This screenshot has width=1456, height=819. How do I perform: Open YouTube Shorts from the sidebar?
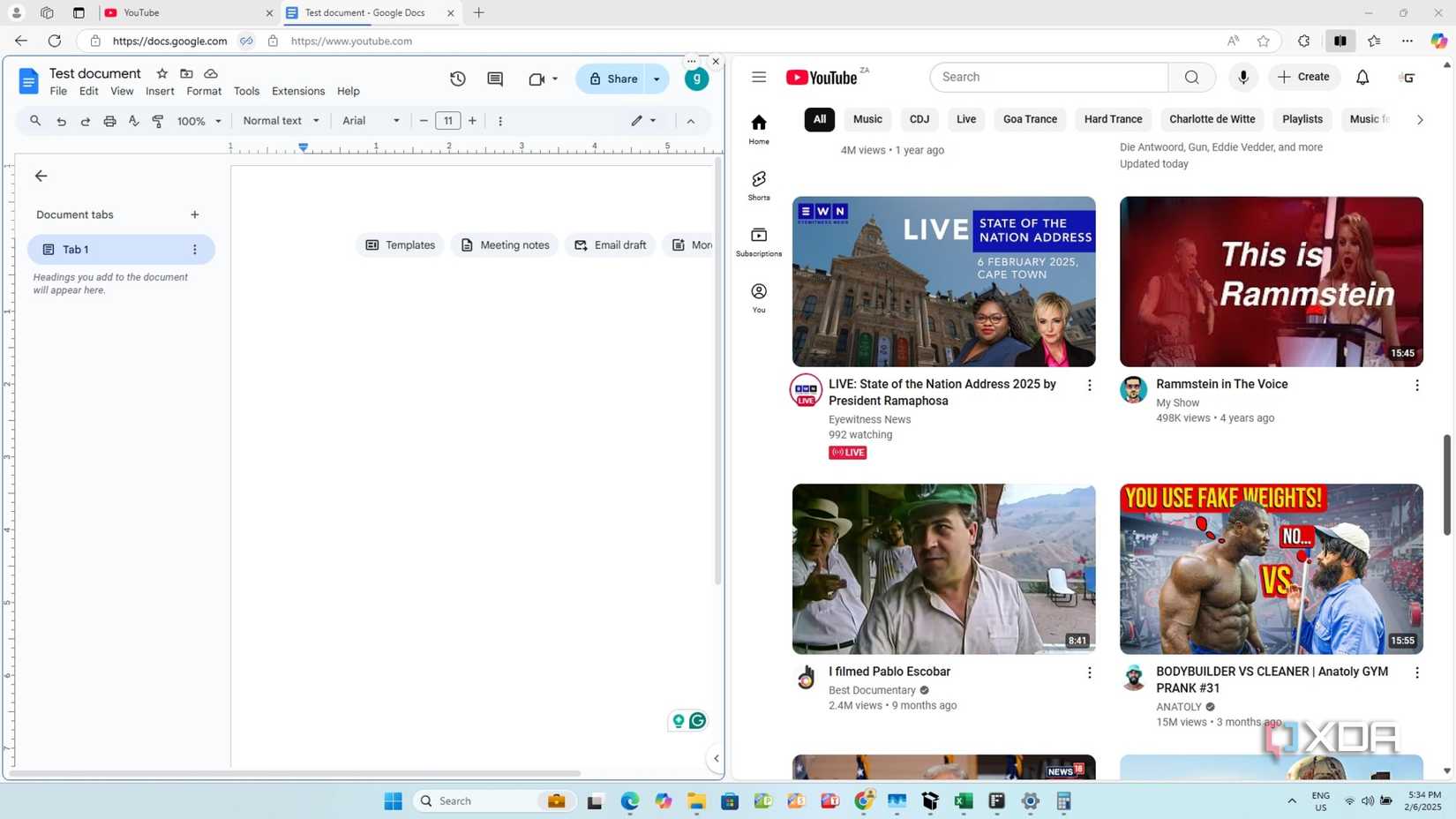click(758, 185)
